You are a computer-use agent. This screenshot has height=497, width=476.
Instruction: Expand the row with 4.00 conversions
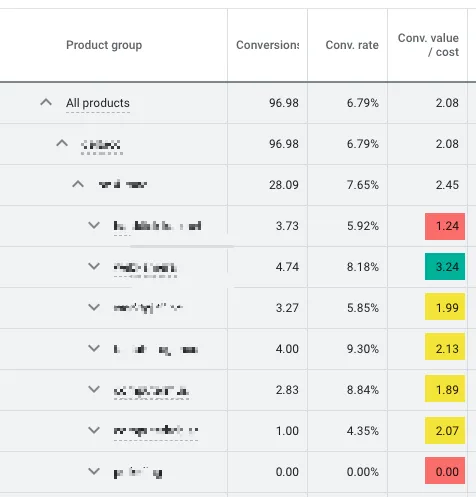(94, 348)
